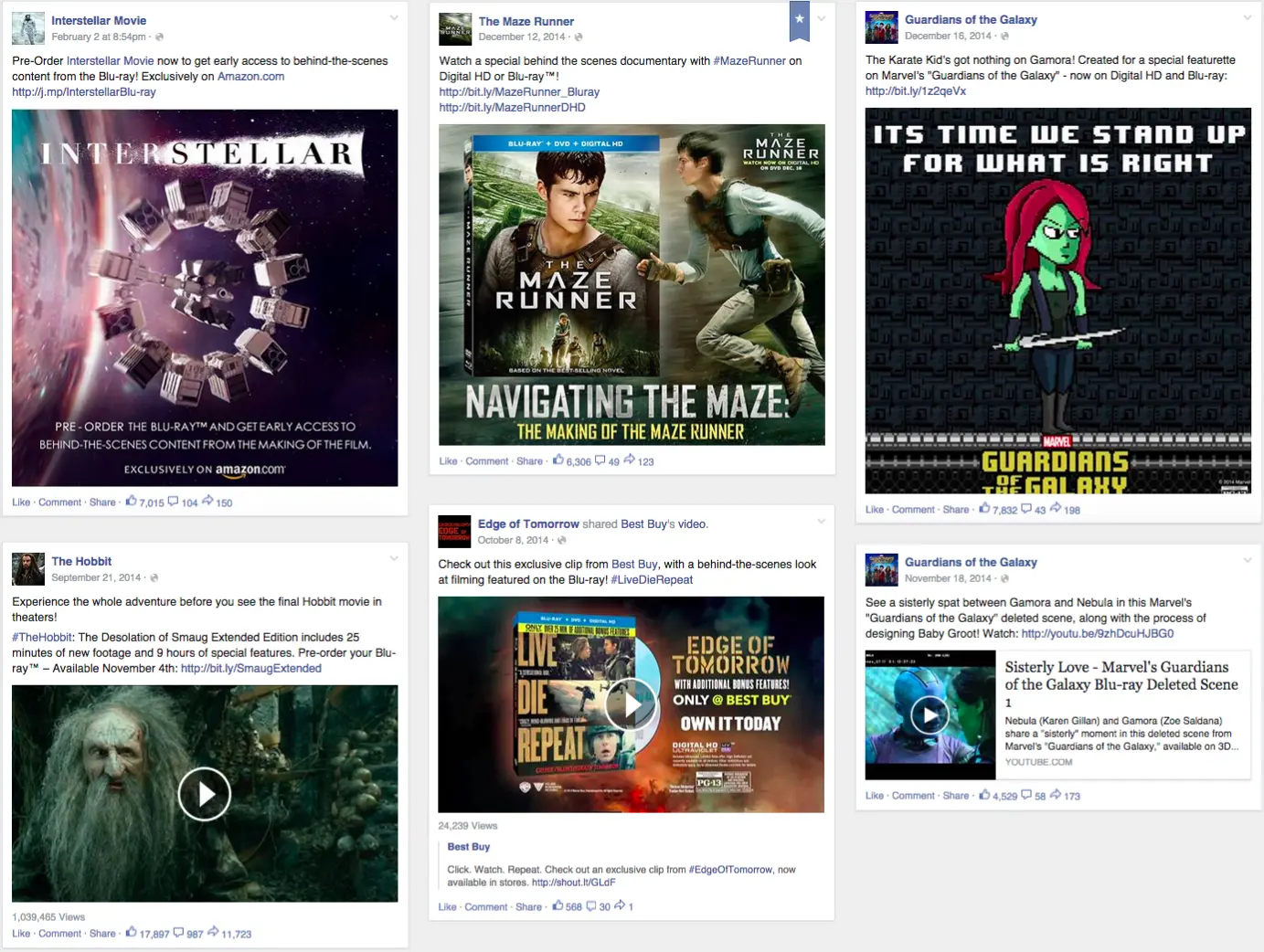The width and height of the screenshot is (1264, 952).
Task: Click the comment bubble icon on Maze Runner post
Action: tap(600, 460)
